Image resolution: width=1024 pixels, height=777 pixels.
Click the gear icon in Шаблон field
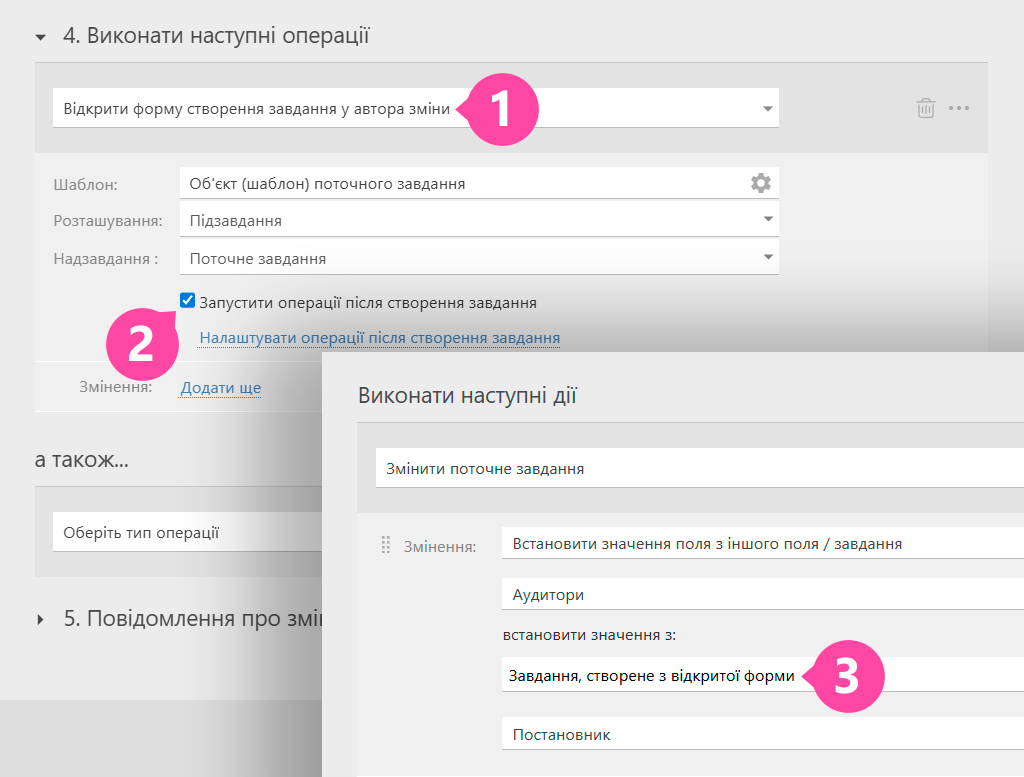tap(761, 183)
